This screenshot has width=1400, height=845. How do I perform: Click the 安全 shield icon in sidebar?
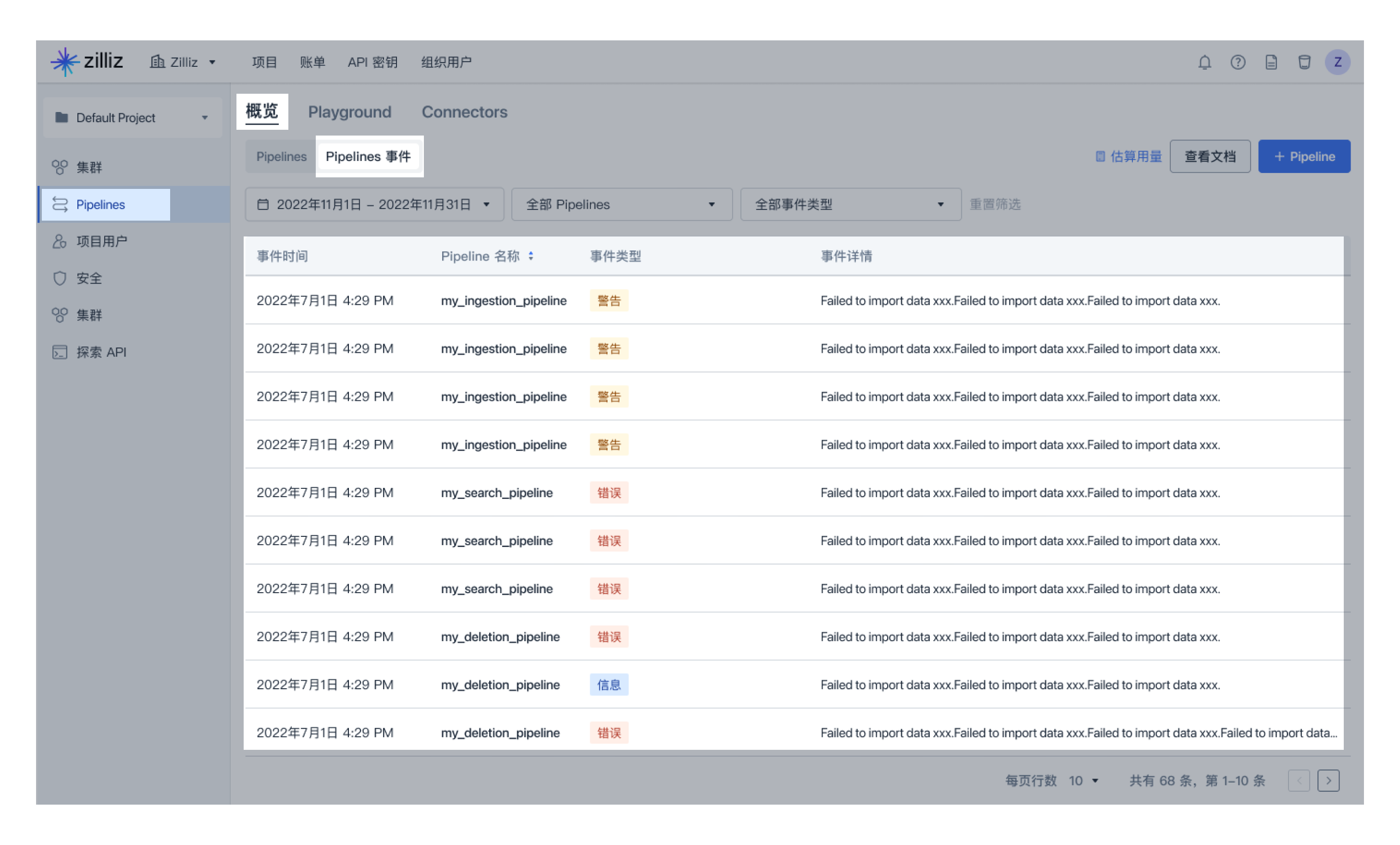click(60, 278)
